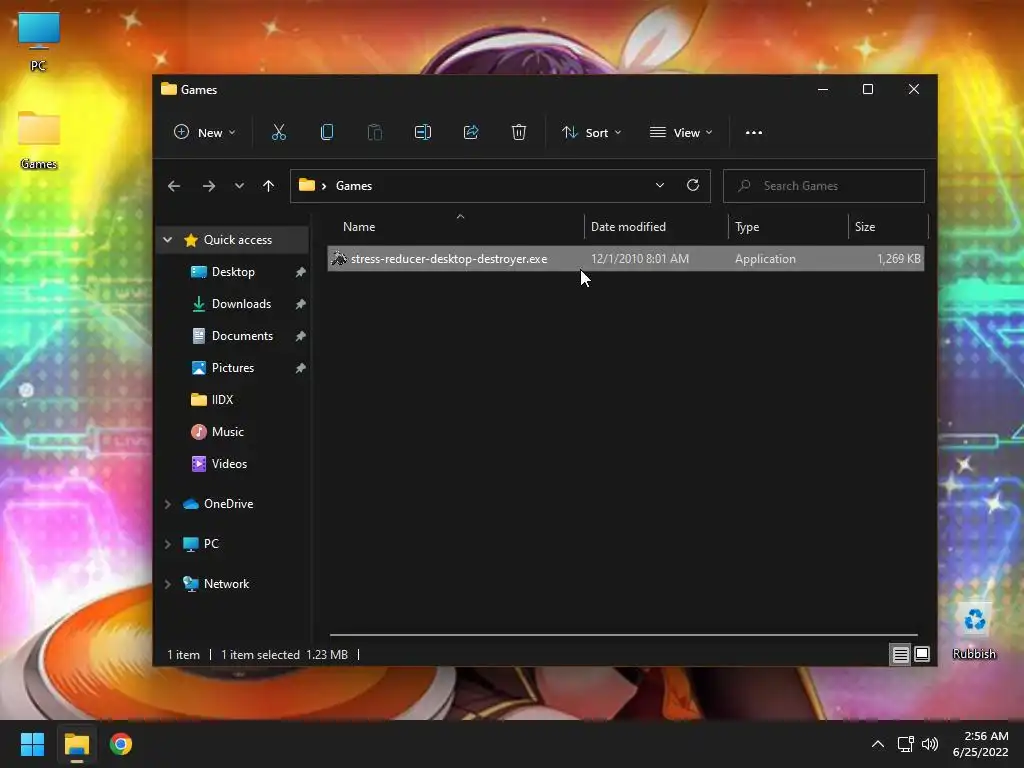The width and height of the screenshot is (1024, 768).
Task: Show recent locations dropdown arrow
Action: [x=239, y=186]
